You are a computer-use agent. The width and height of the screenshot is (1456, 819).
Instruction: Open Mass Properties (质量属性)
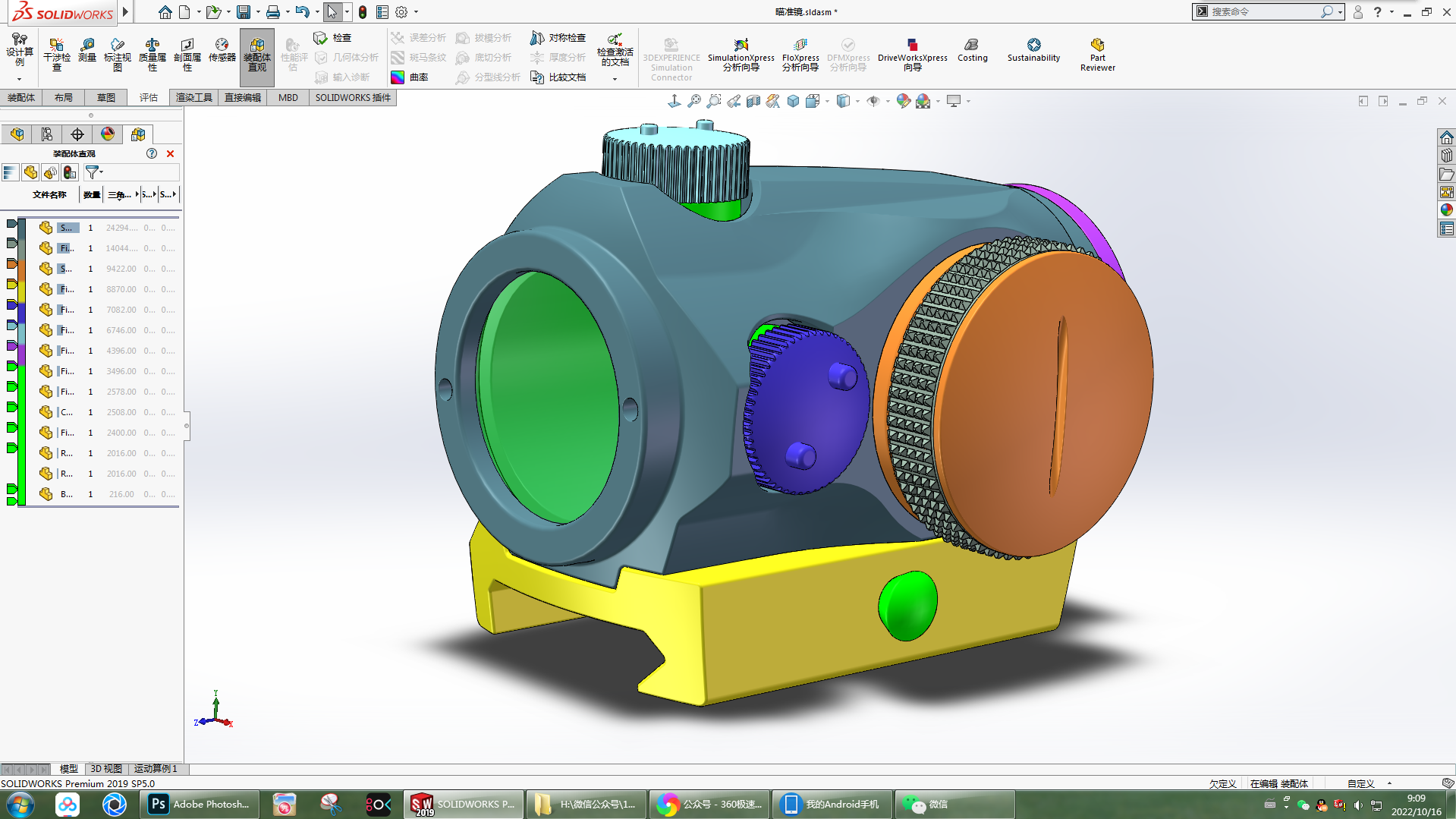click(153, 54)
